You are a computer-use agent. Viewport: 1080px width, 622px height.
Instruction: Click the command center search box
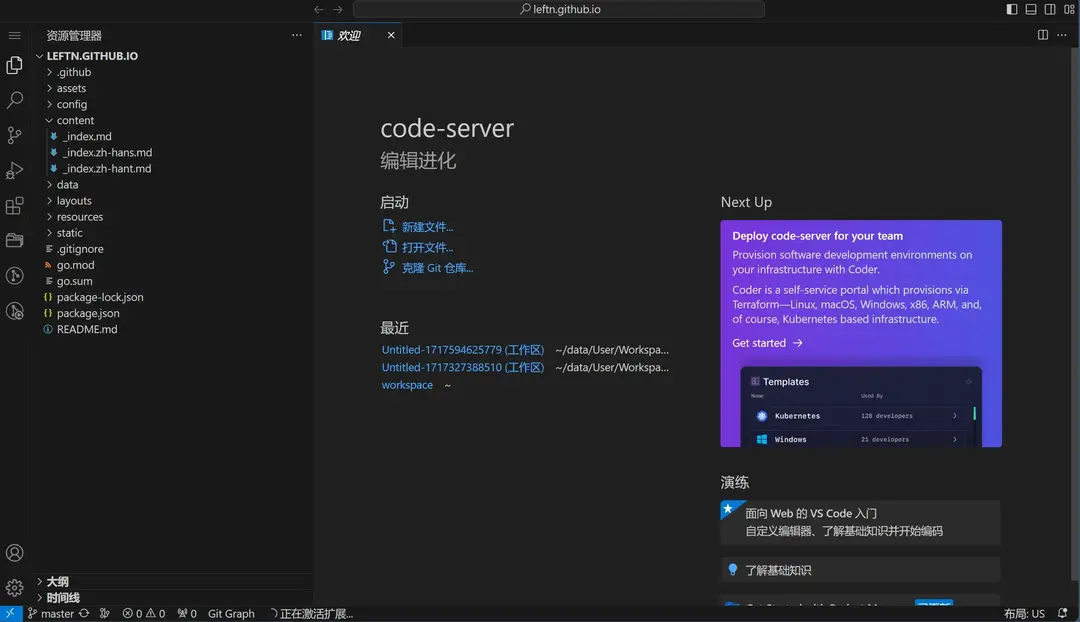(559, 9)
